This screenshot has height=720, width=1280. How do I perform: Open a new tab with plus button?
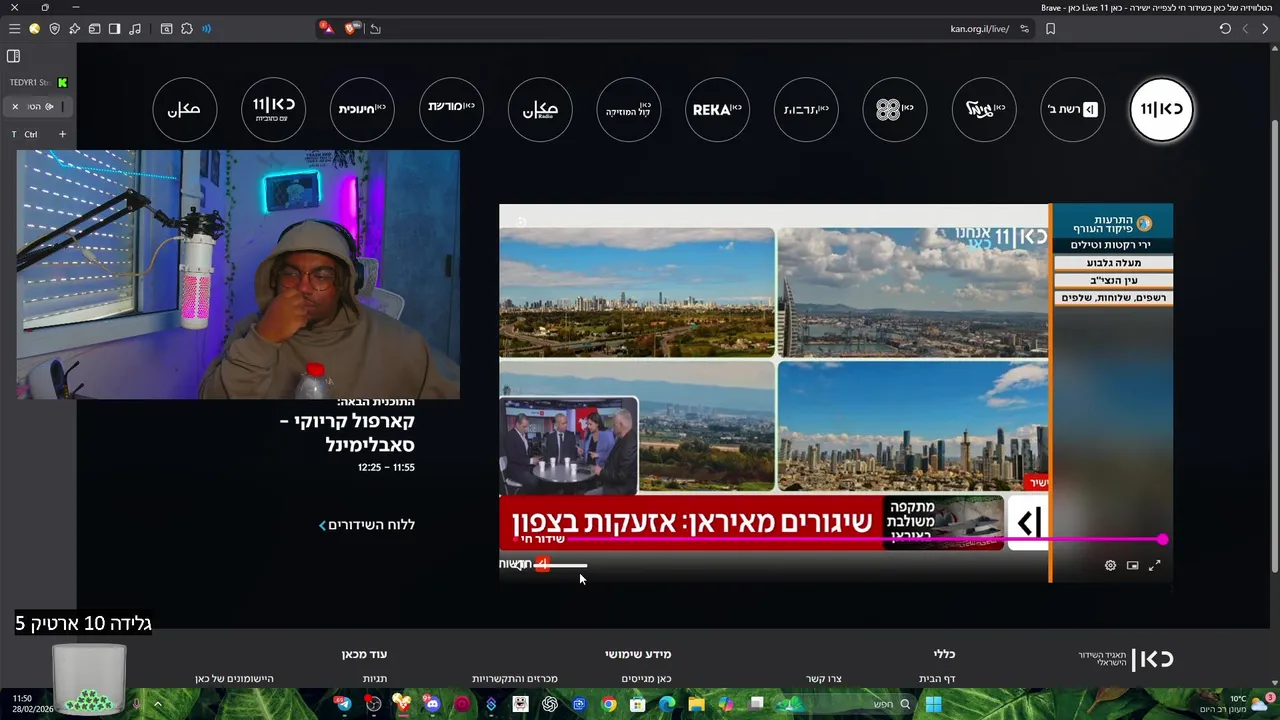[62, 134]
